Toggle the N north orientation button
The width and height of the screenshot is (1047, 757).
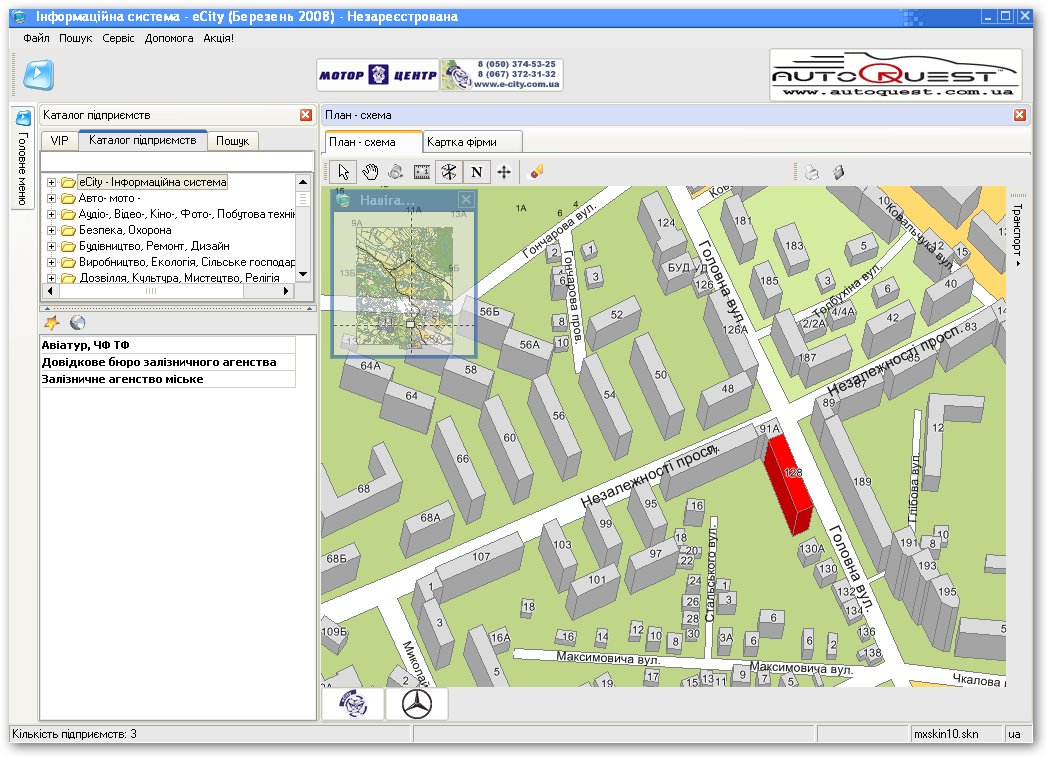477,172
